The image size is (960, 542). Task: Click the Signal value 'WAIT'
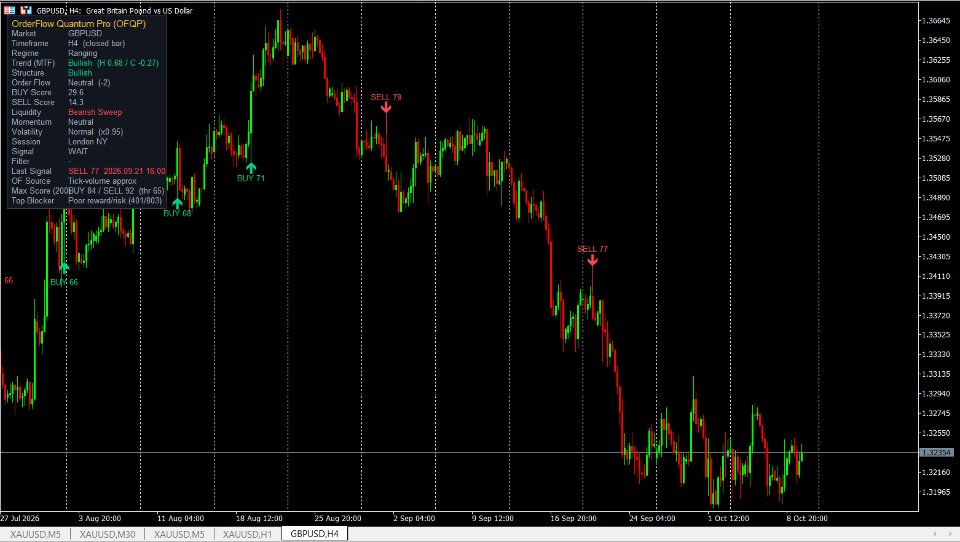pos(78,151)
